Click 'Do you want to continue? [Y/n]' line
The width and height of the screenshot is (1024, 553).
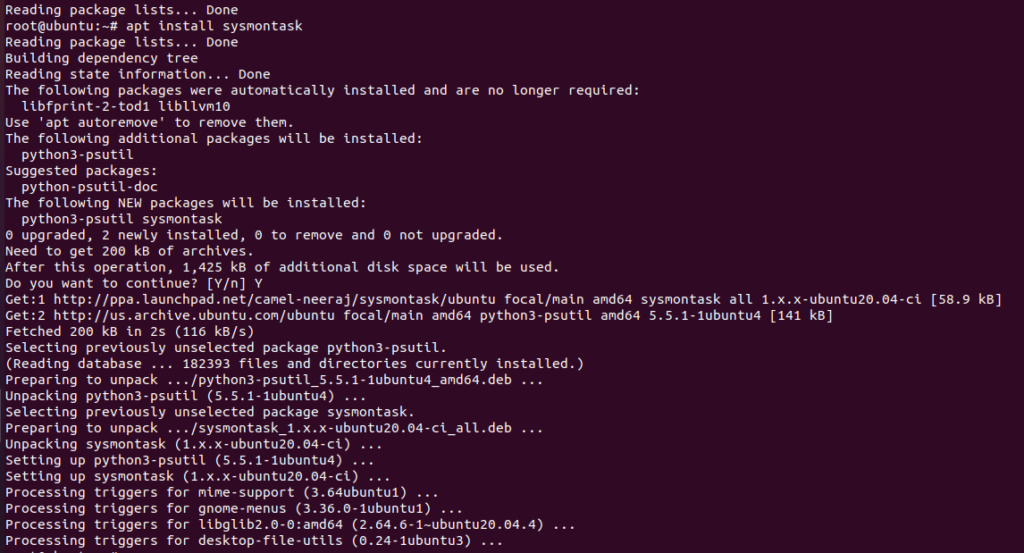[x=134, y=283]
